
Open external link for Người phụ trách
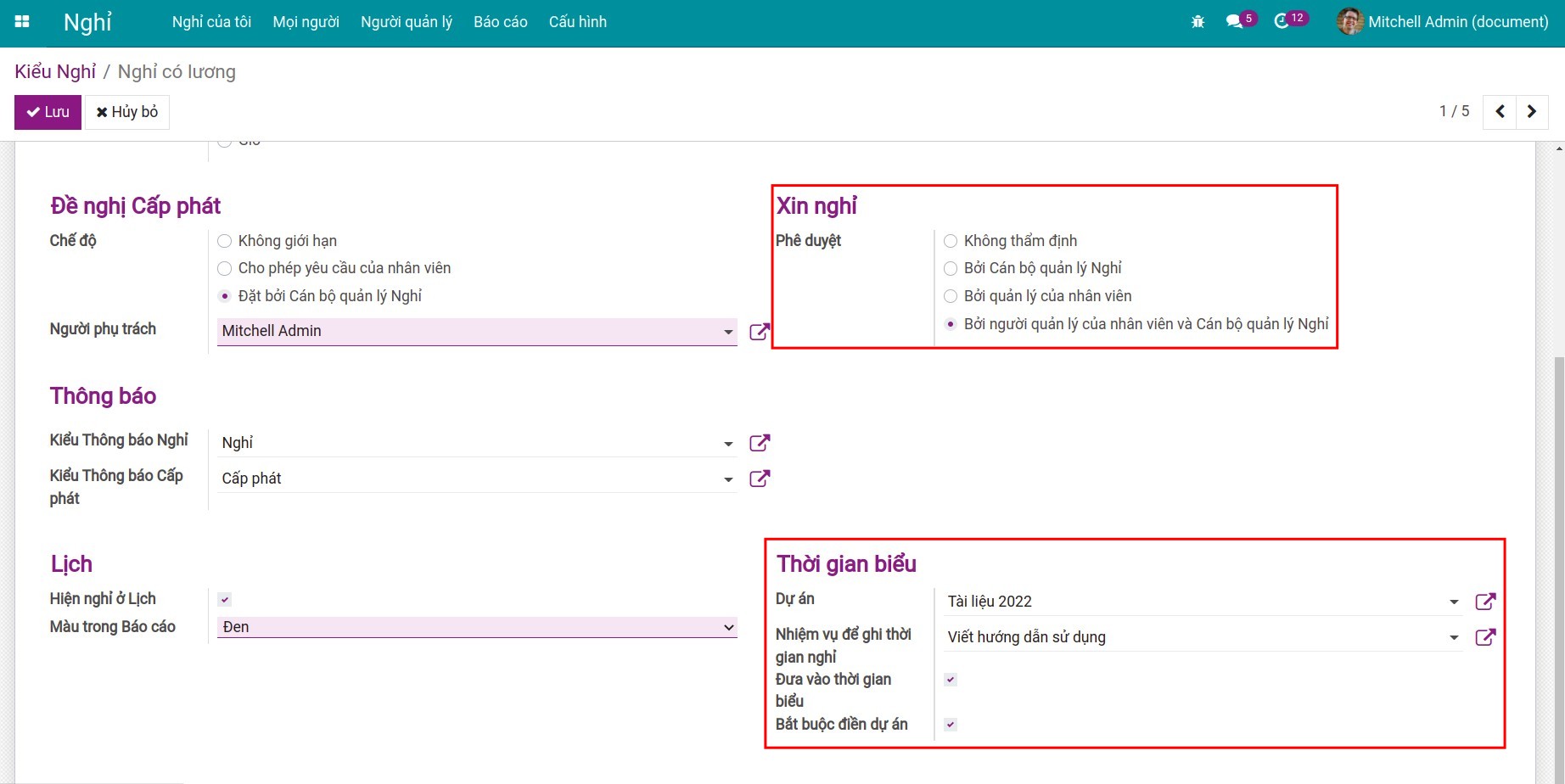pyautogui.click(x=760, y=332)
